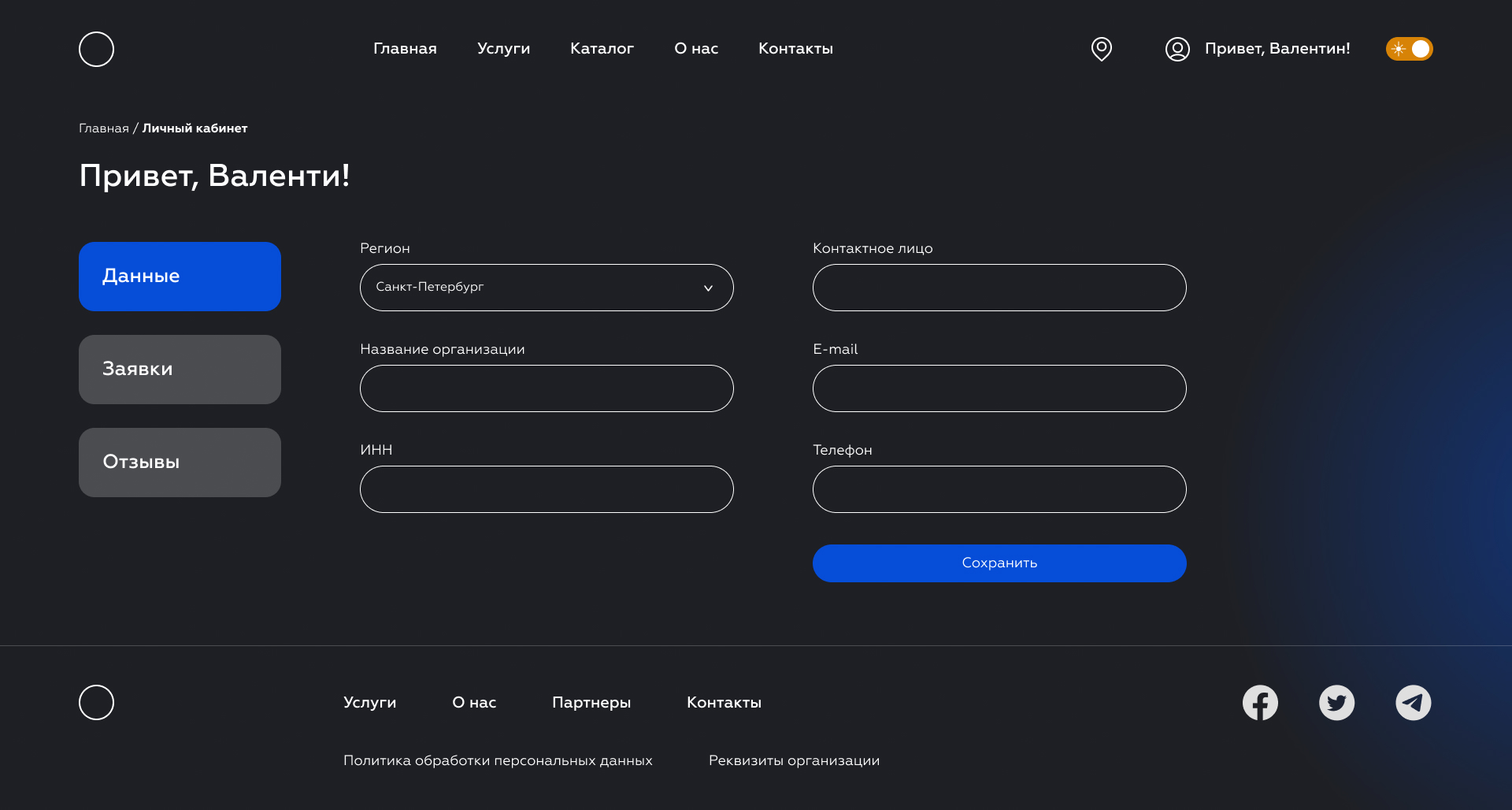Screen dimensions: 1512x810
Task: Click the footer circle logo
Action: tap(96, 702)
